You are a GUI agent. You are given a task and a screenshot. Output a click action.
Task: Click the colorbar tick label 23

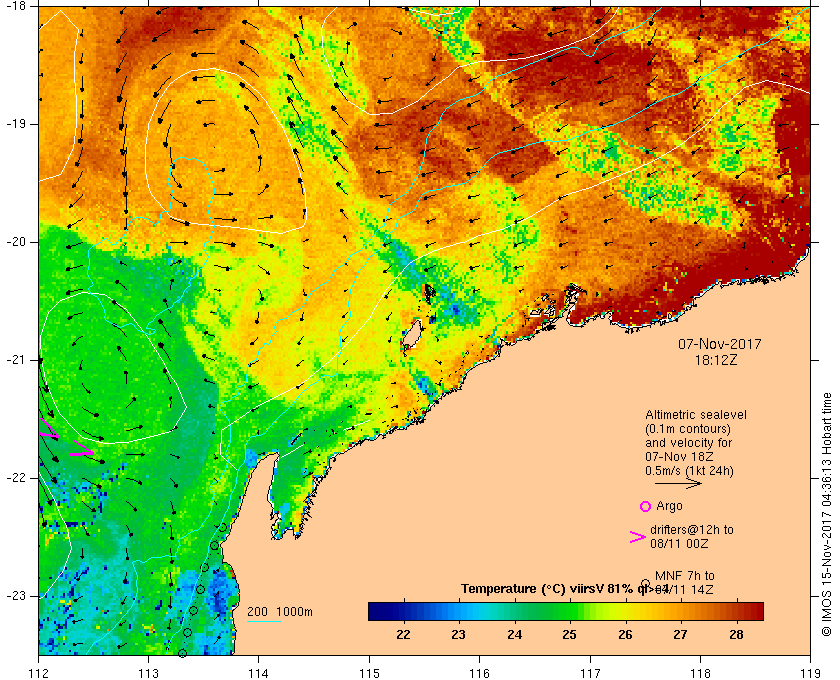[x=459, y=634]
